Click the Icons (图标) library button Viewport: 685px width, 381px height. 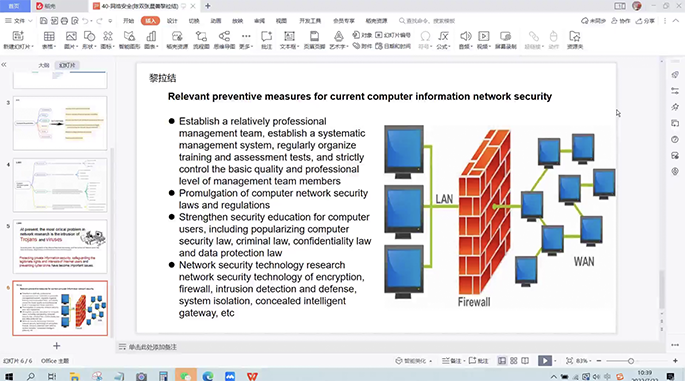coord(107,40)
